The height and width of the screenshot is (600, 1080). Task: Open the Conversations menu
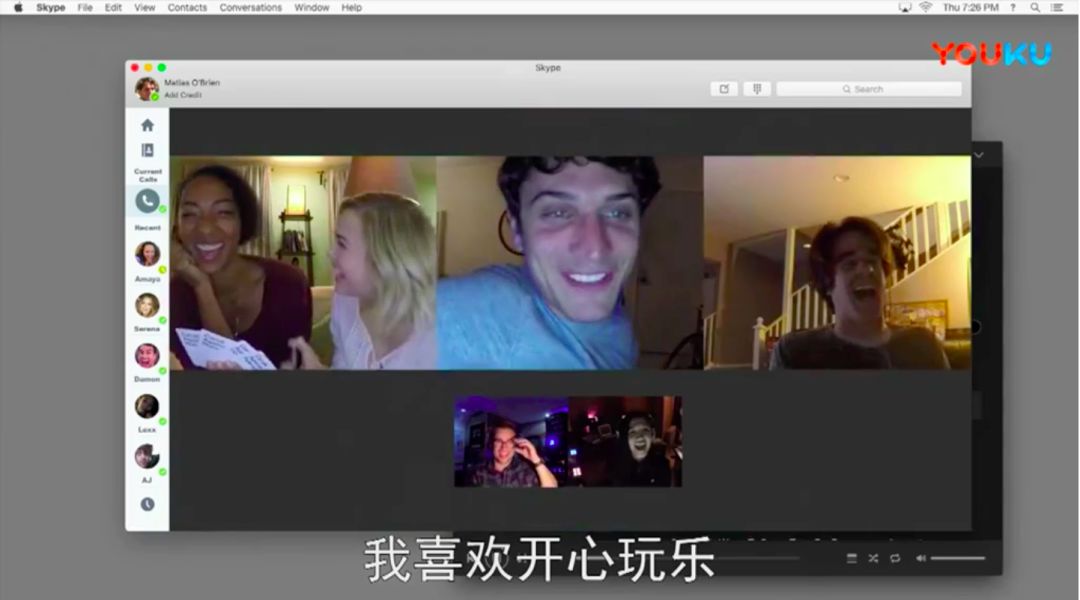click(x=251, y=8)
